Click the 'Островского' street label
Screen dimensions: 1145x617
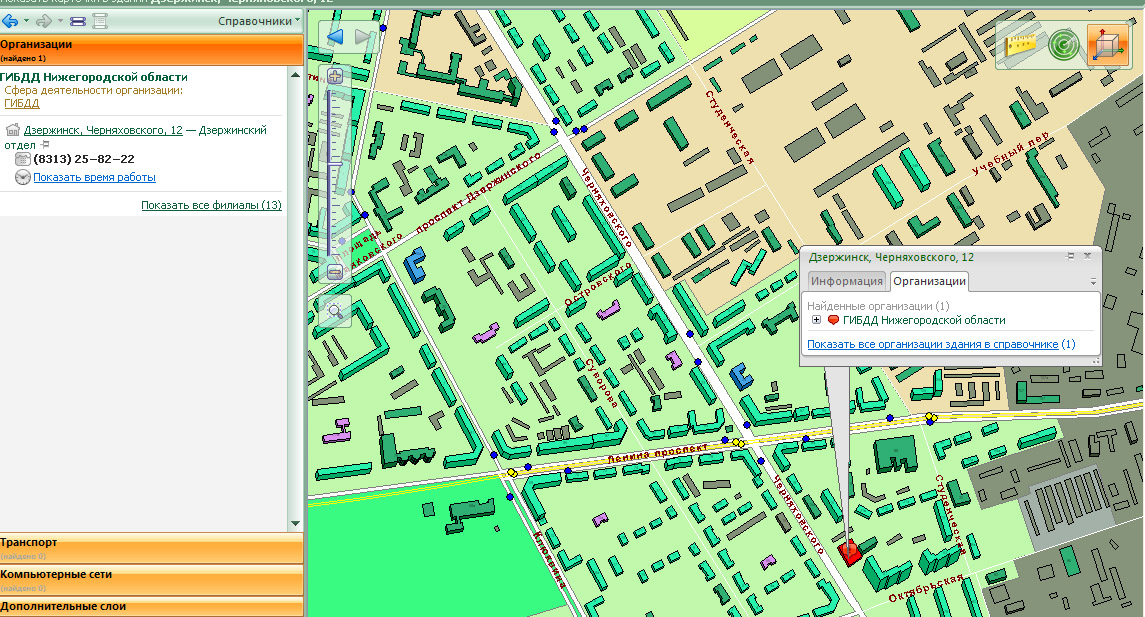point(598,284)
